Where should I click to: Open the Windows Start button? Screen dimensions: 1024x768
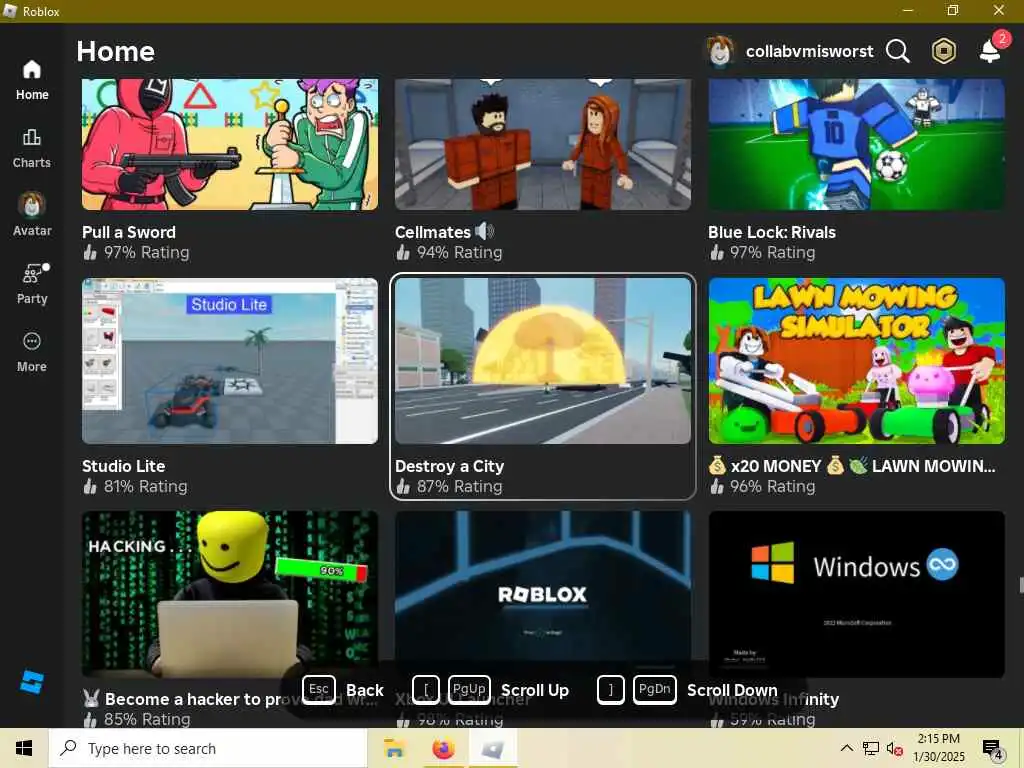[x=24, y=748]
